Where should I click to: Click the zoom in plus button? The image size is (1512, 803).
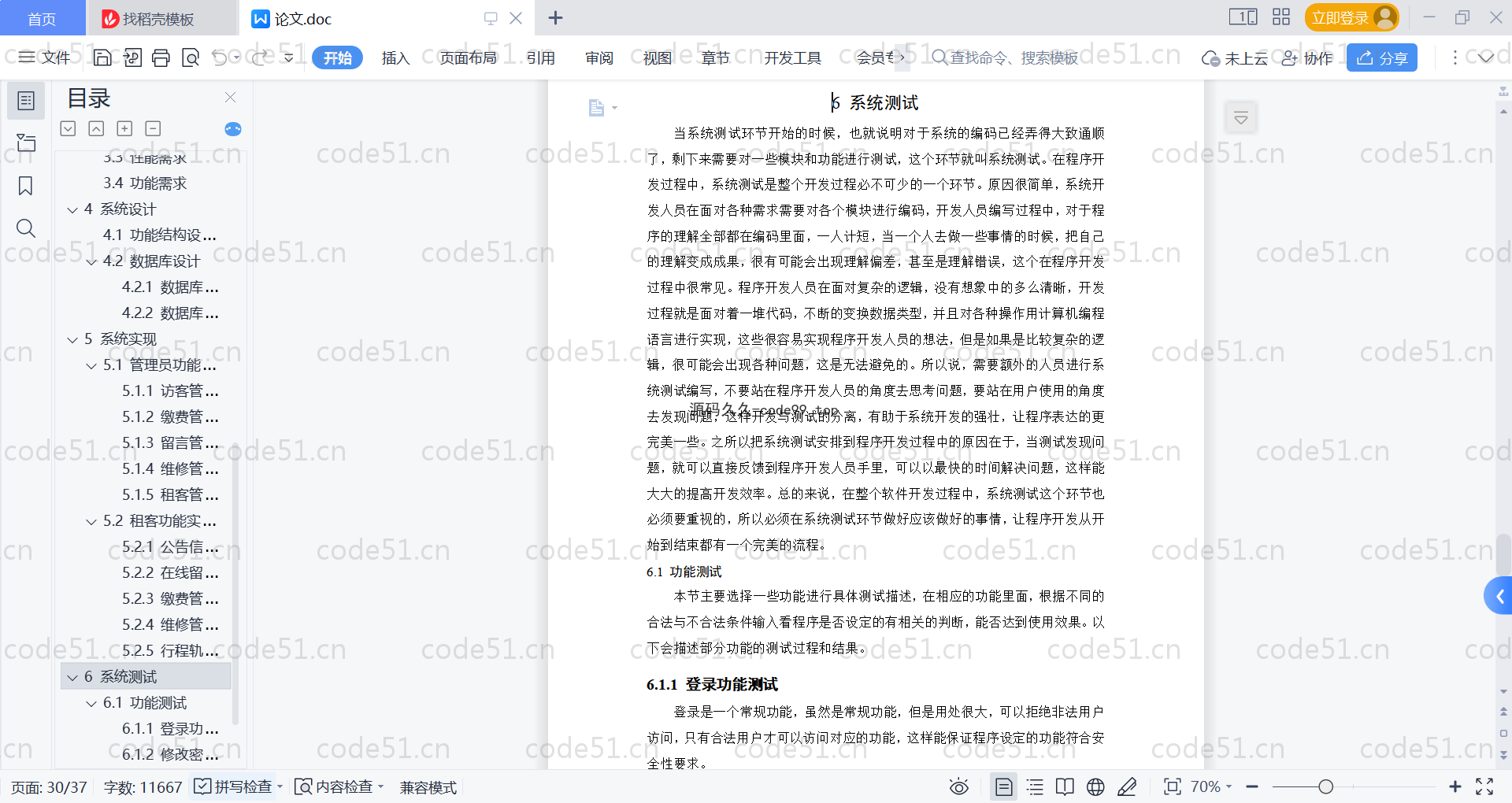coord(1455,786)
